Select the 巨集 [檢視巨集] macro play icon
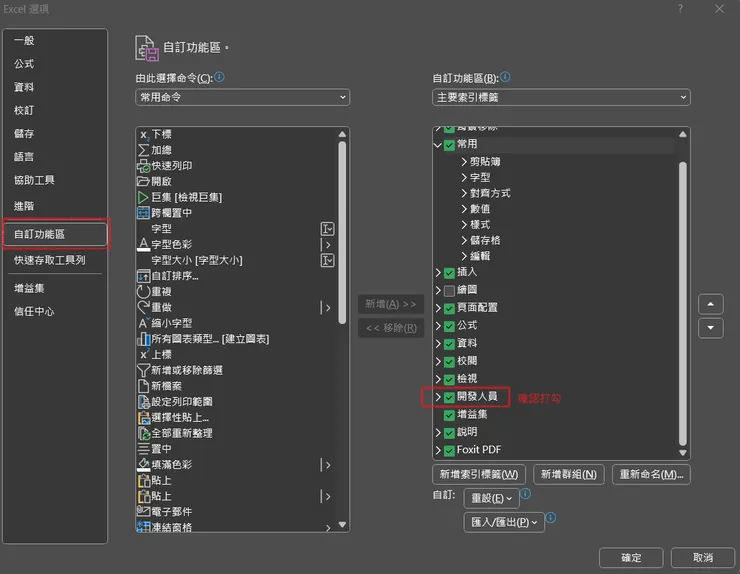Screen dimensions: 740x574 pos(143,197)
